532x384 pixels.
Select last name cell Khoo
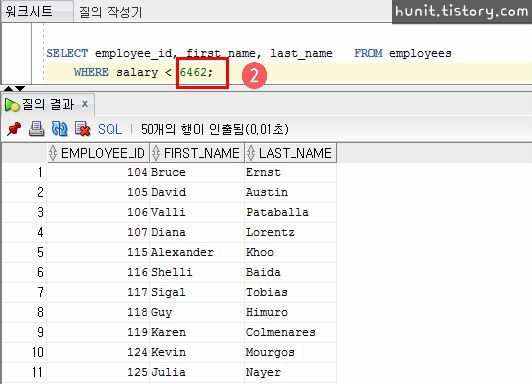(290, 252)
